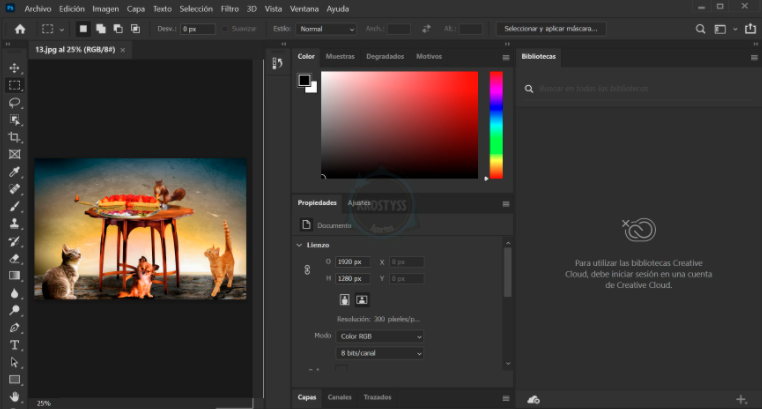Switch to the Muestras tab
762x409 pixels.
pyautogui.click(x=340, y=56)
